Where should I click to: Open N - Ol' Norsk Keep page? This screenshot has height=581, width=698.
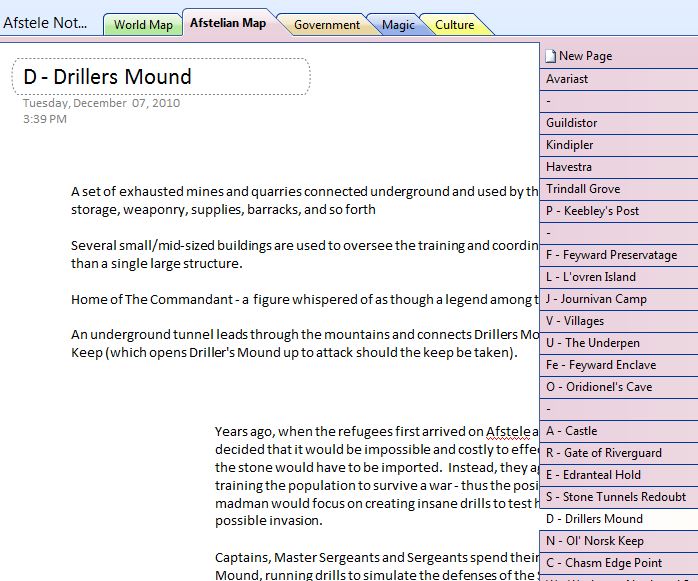click(x=619, y=541)
